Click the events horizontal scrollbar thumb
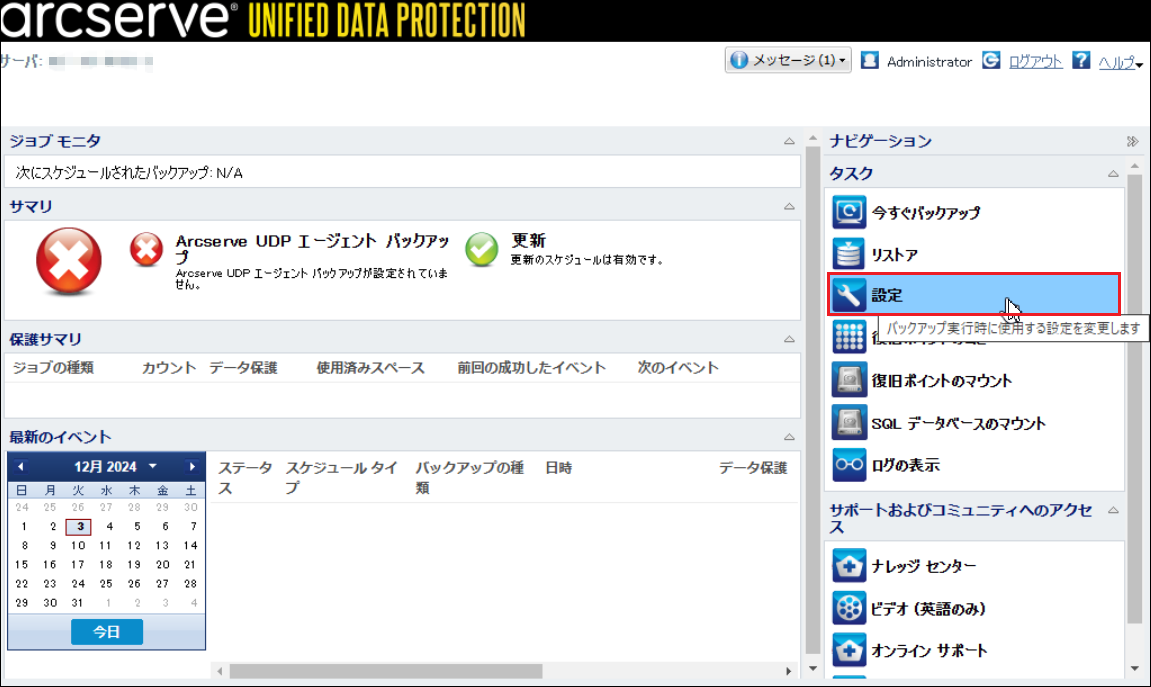1151x687 pixels. (x=386, y=671)
